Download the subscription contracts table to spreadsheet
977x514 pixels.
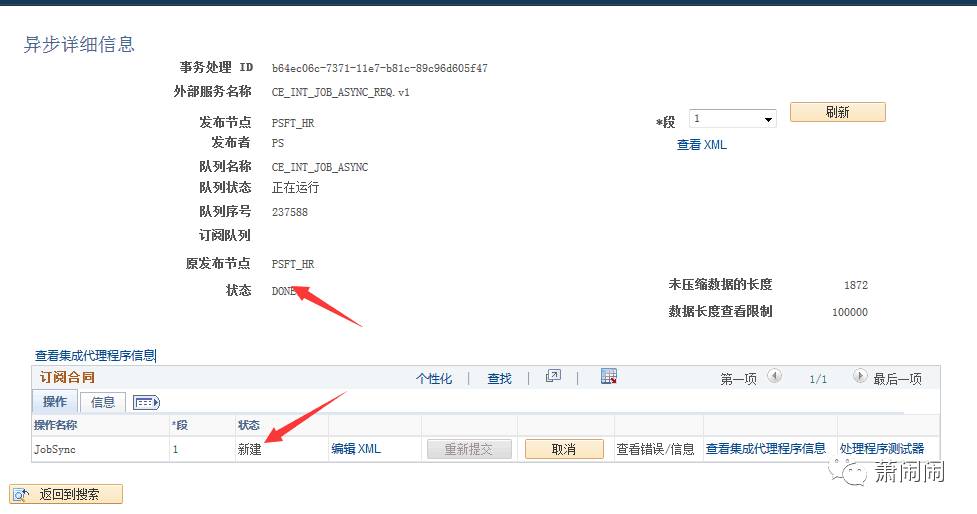[x=609, y=376]
